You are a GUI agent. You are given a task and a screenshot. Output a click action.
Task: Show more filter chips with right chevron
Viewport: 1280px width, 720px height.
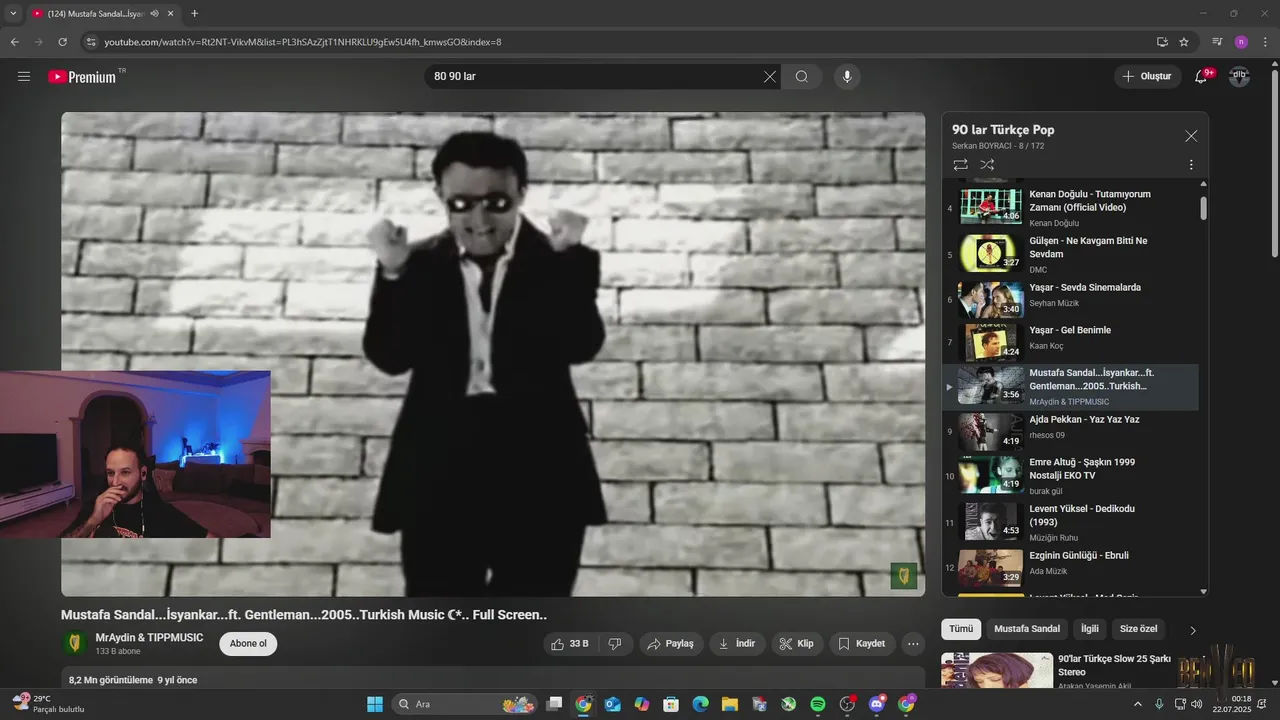coord(1192,630)
